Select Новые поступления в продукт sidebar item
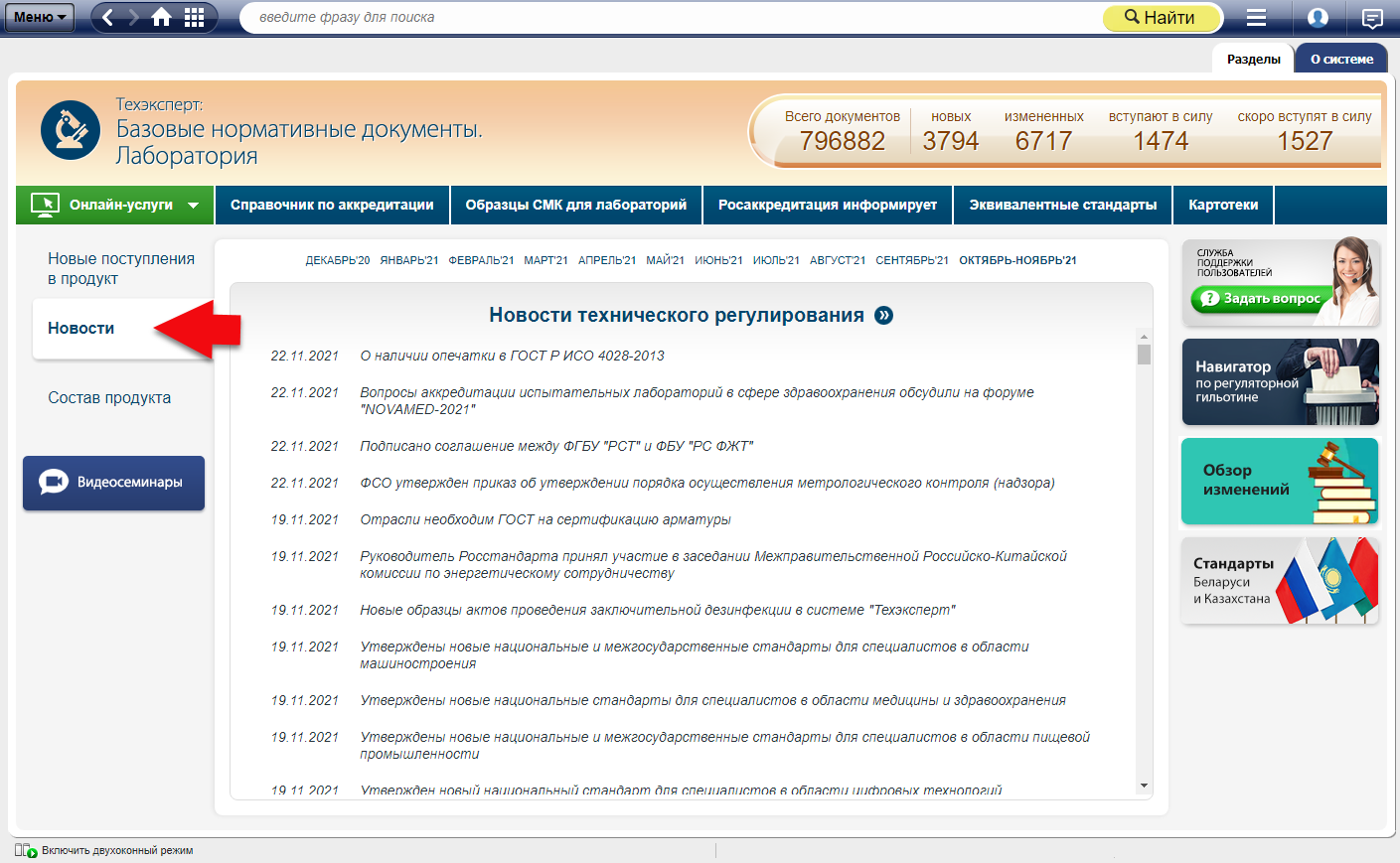This screenshot has width=1400, height=863. tap(121, 268)
